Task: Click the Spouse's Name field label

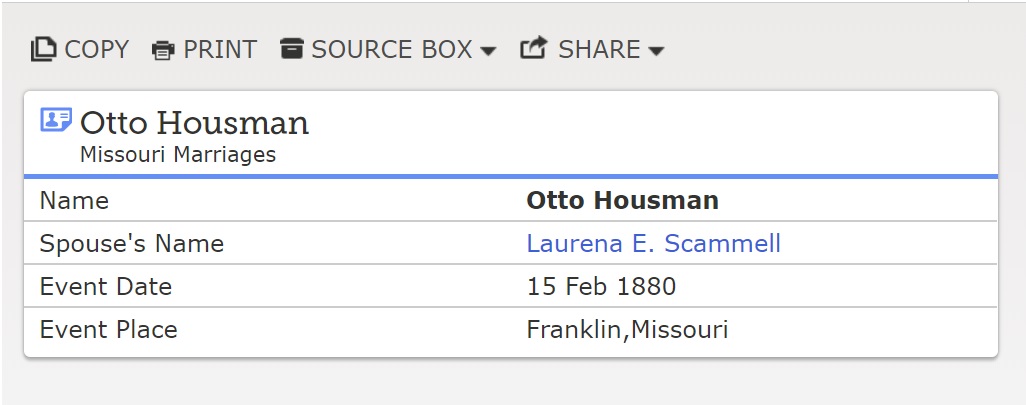Action: (131, 243)
